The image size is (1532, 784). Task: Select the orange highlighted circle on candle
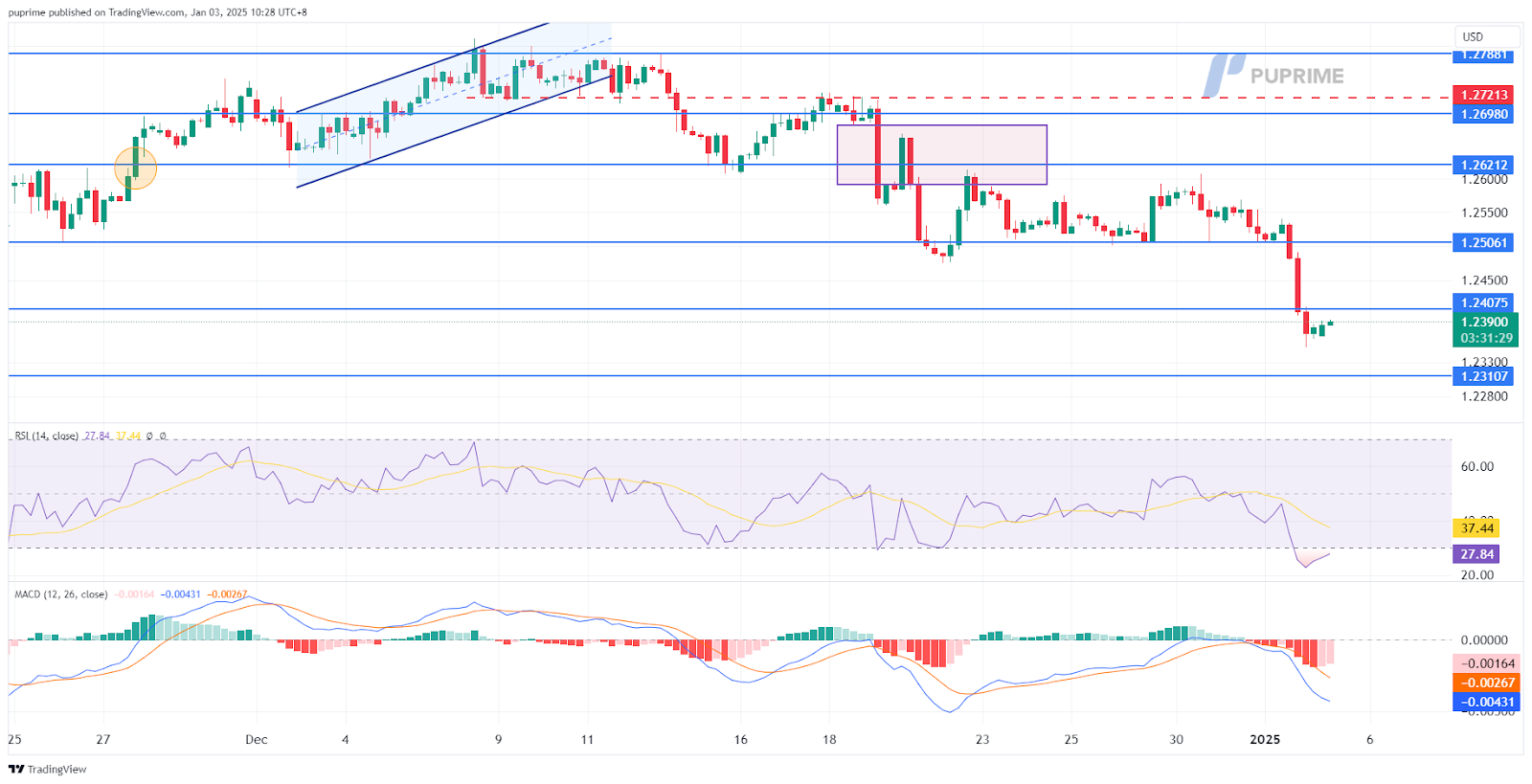tap(135, 168)
